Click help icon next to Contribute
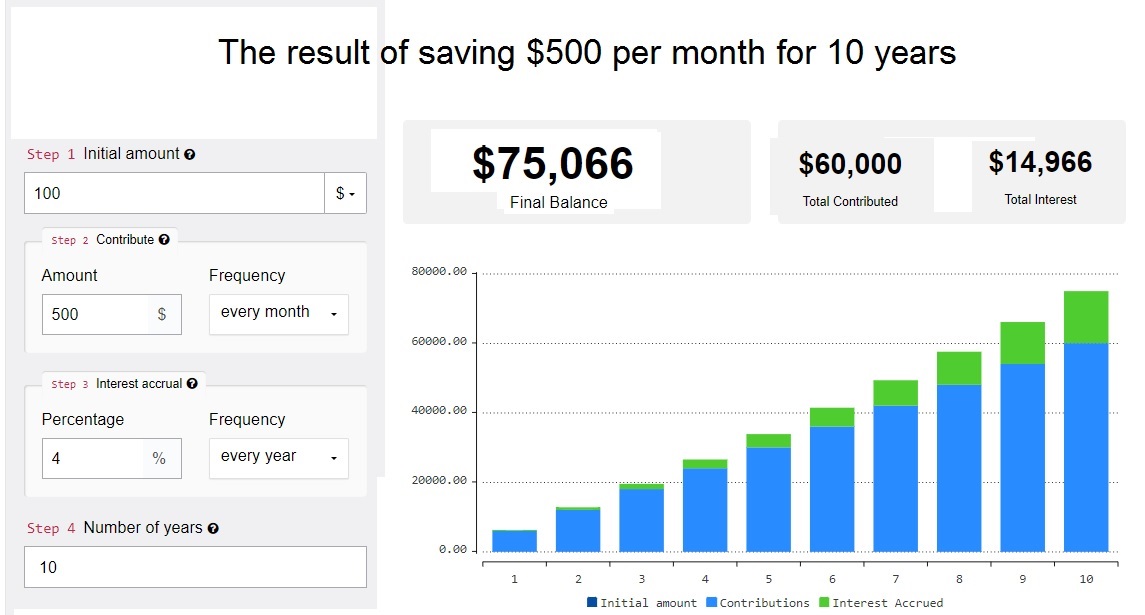1145x615 pixels. [164, 240]
